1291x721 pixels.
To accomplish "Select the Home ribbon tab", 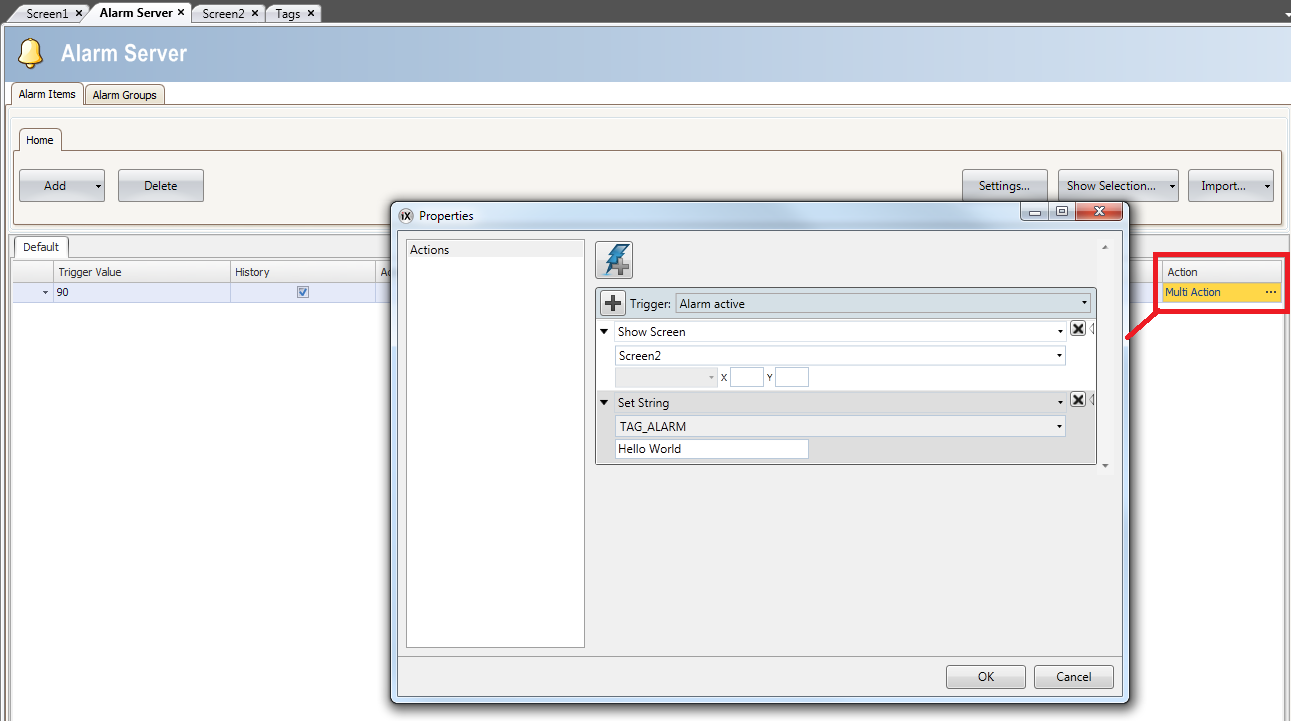I will click(40, 140).
